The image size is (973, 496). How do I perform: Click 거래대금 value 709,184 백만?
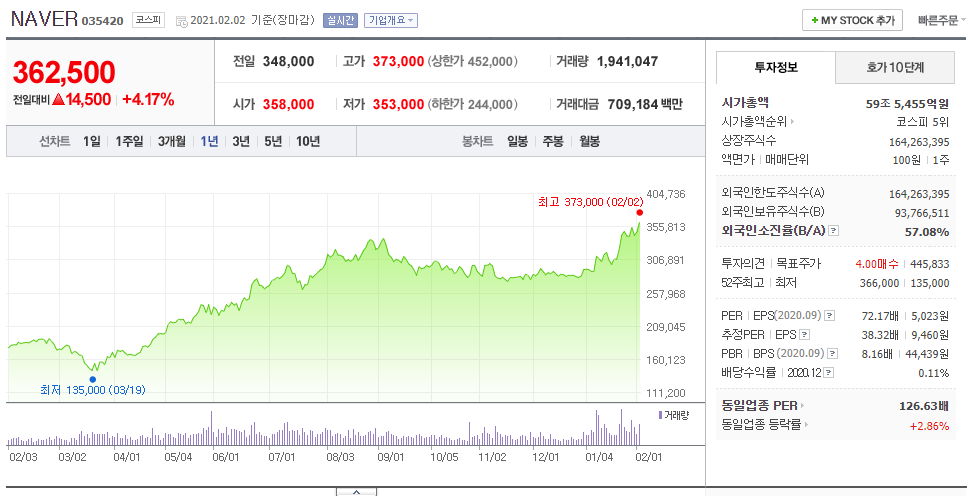(645, 104)
